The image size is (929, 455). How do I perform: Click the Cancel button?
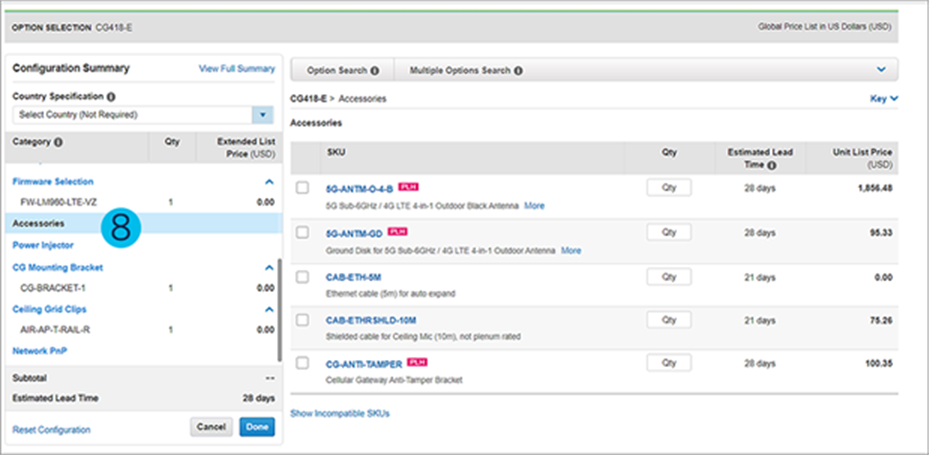212,427
